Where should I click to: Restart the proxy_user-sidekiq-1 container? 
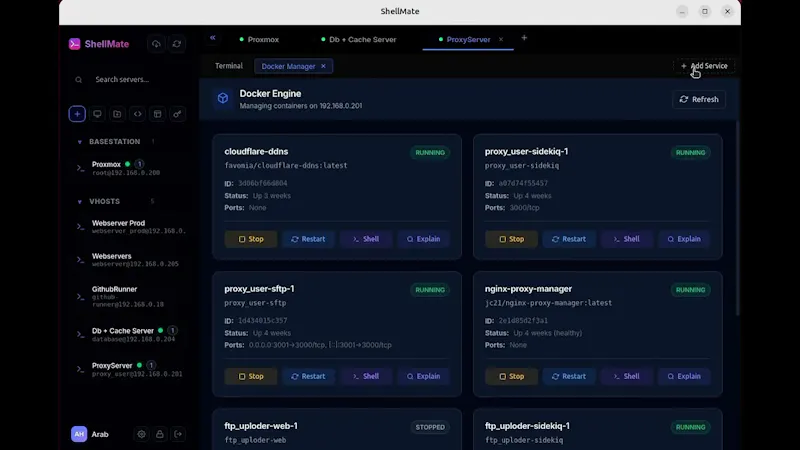[x=569, y=239]
